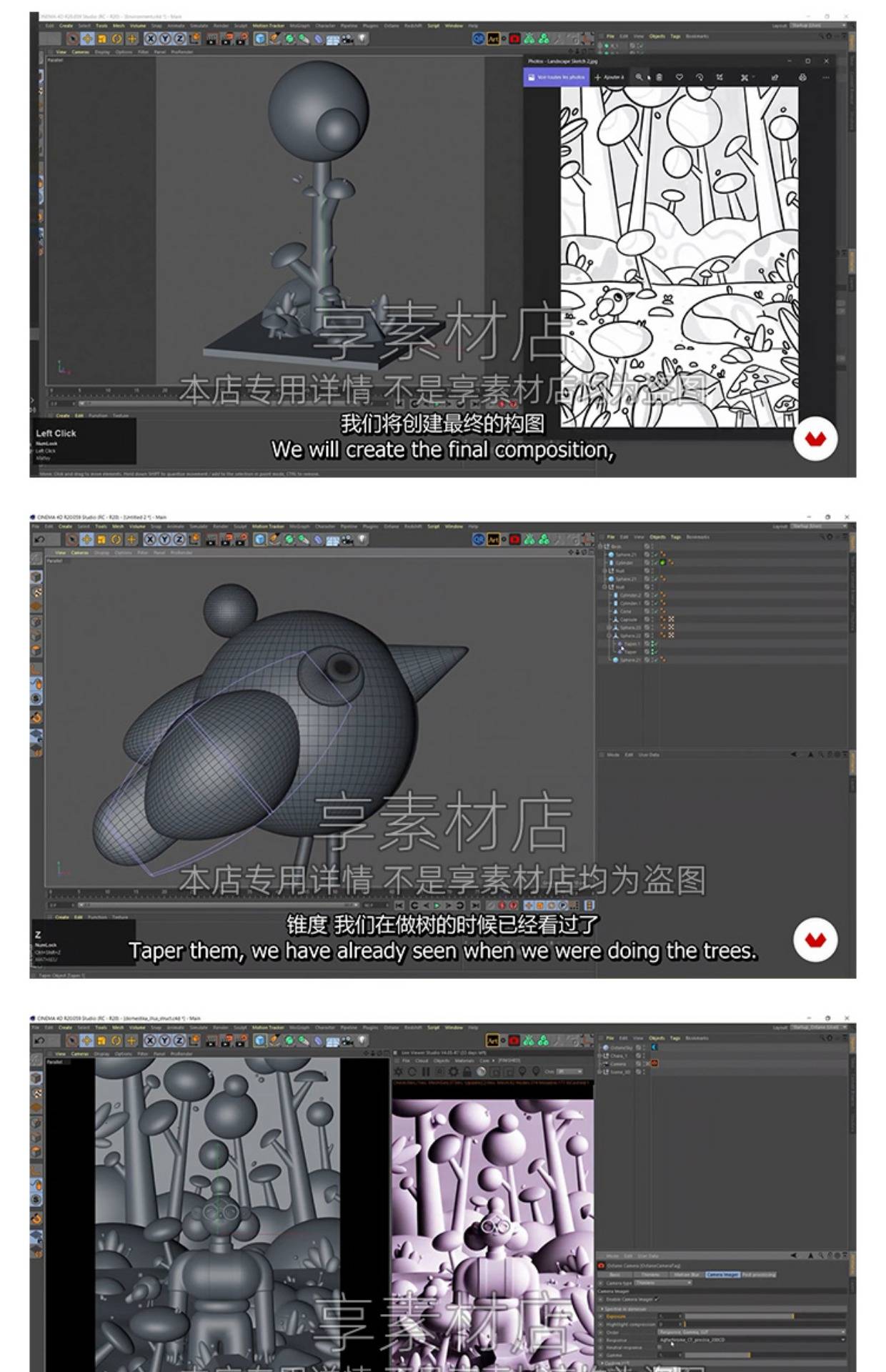Screen dimensions: 886x1372
Task: Click the Live Viewer pause render icon
Action: coord(426,1071)
